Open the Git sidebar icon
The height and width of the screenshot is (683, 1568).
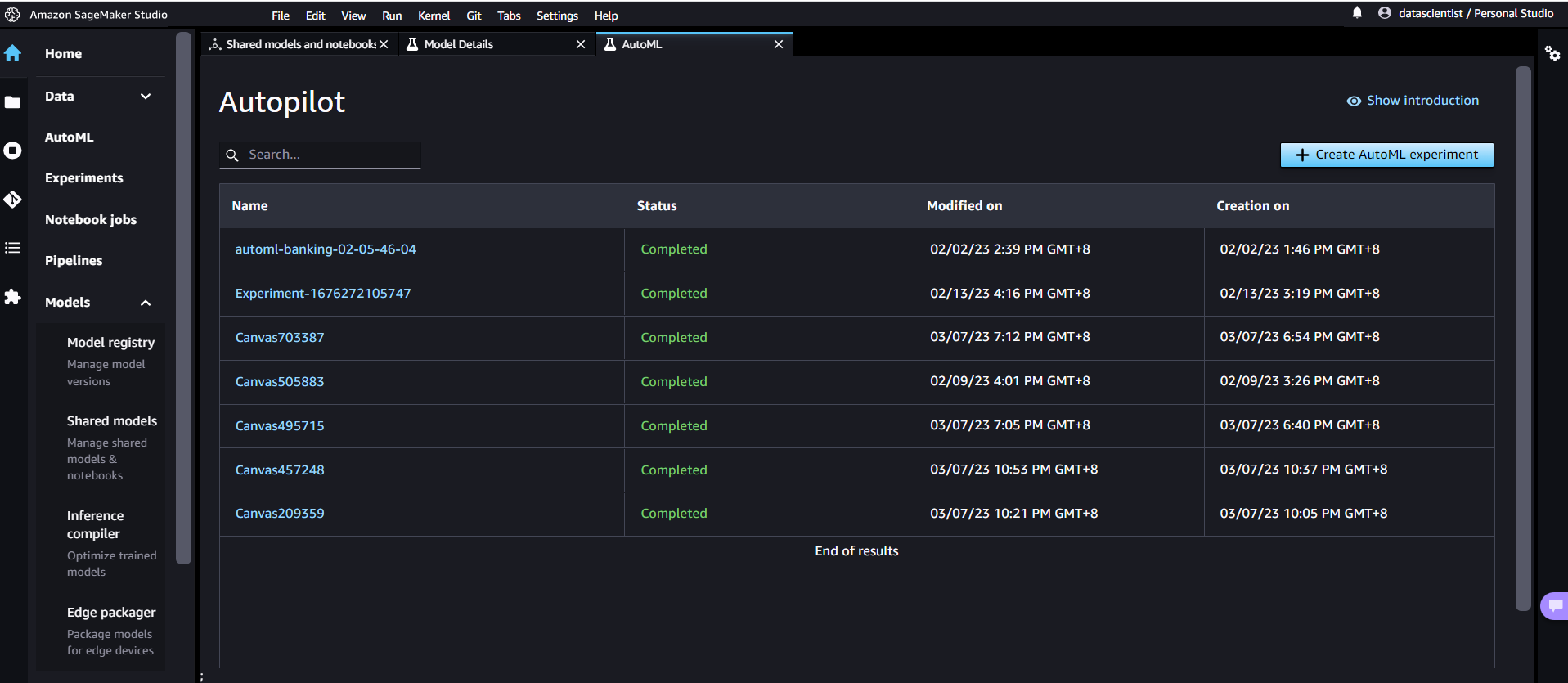tap(12, 200)
